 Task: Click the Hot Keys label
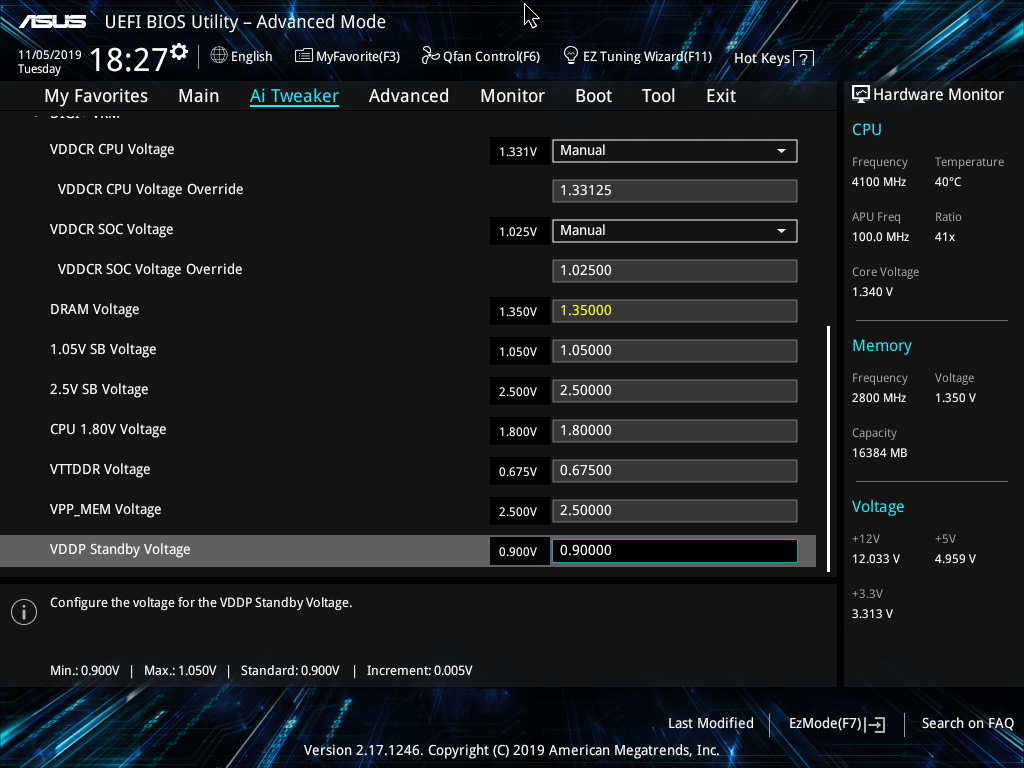point(762,58)
